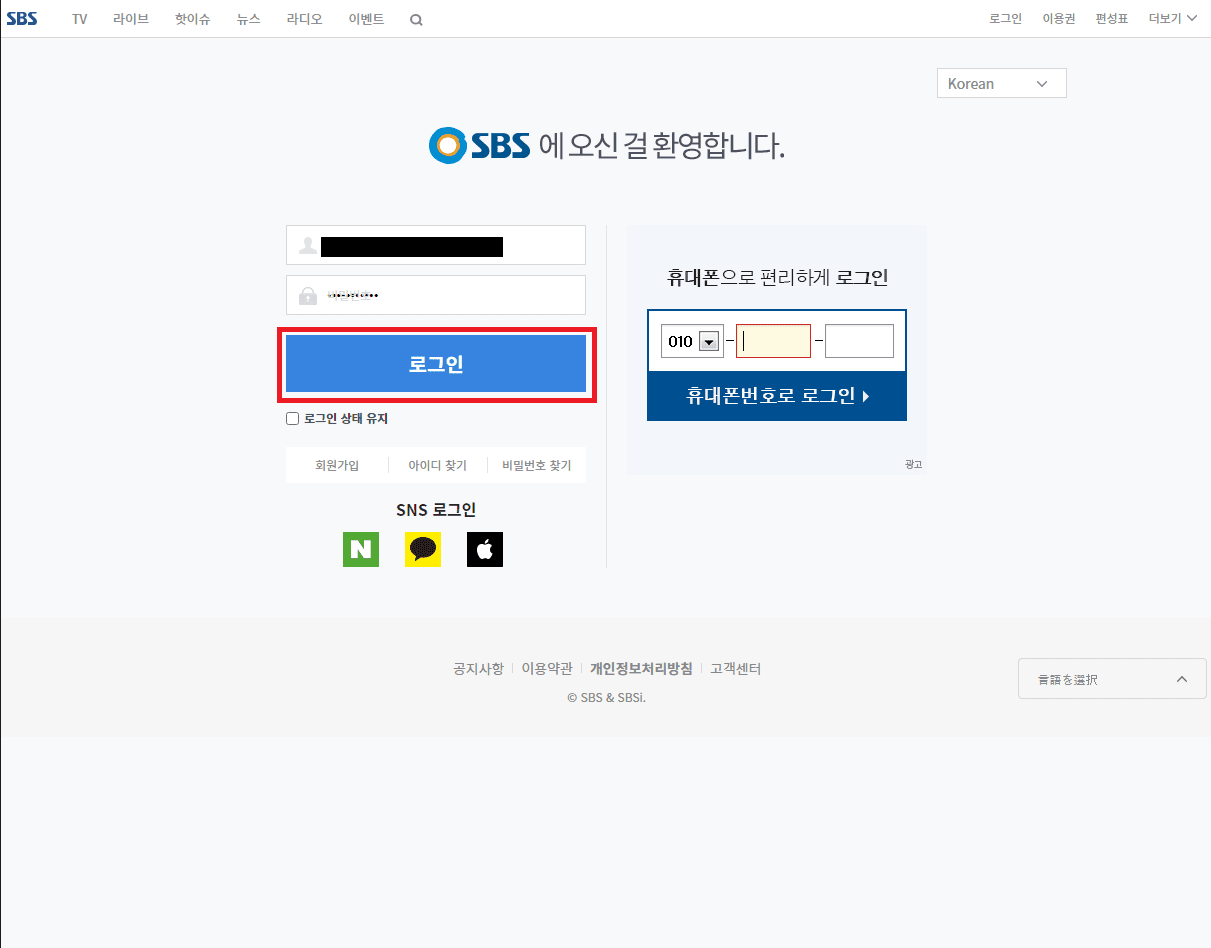Click the large SBS welcome logo
The height and width of the screenshot is (948, 1211).
pyautogui.click(x=479, y=146)
